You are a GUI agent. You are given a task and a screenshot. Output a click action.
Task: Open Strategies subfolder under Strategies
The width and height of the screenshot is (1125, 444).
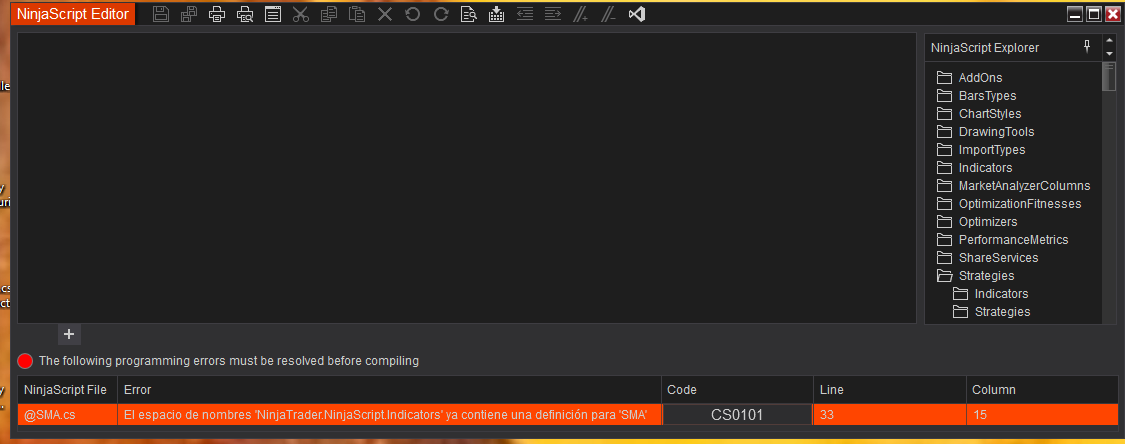coord(992,311)
